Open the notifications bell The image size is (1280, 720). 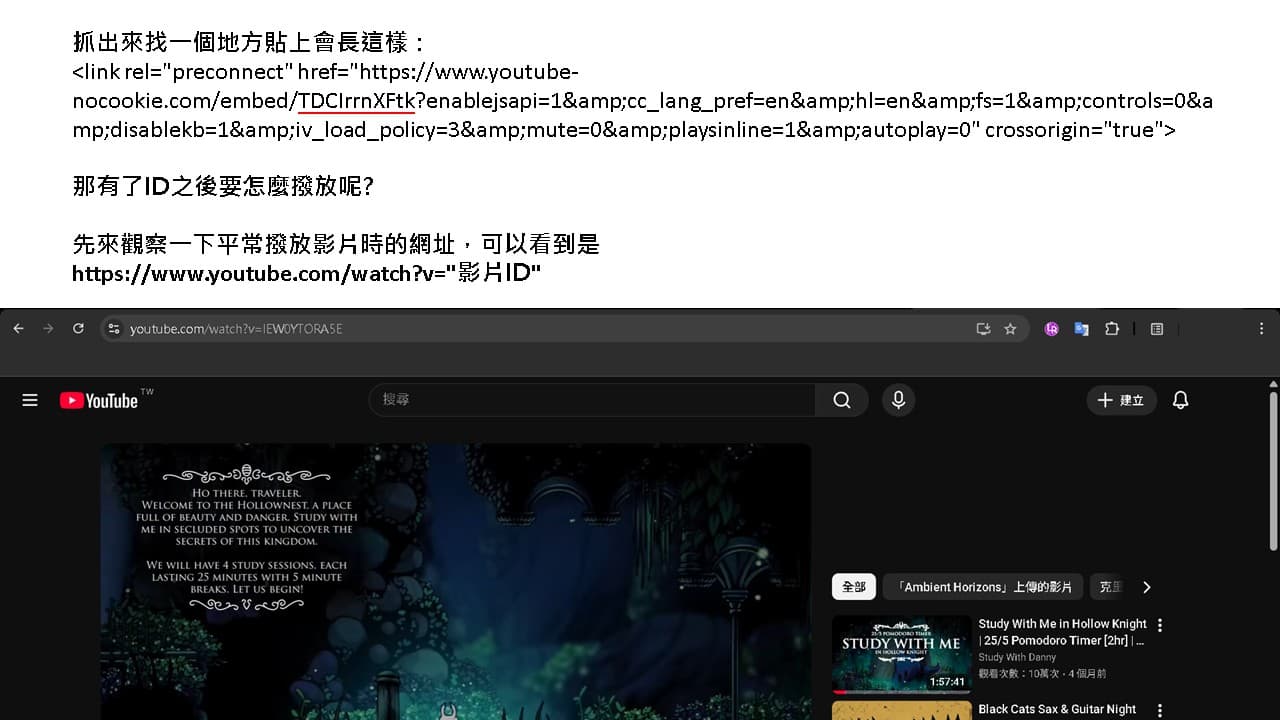pyautogui.click(x=1180, y=400)
